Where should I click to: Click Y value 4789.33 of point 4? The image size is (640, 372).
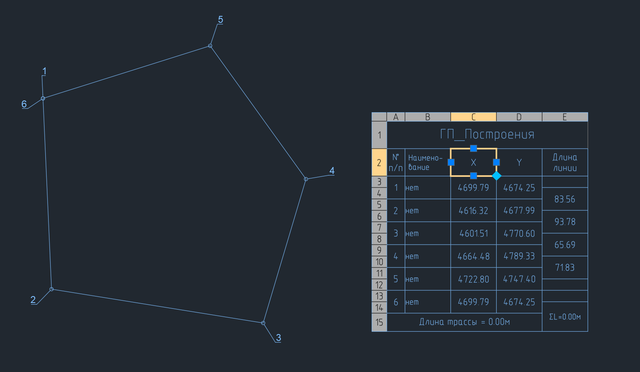[519, 256]
